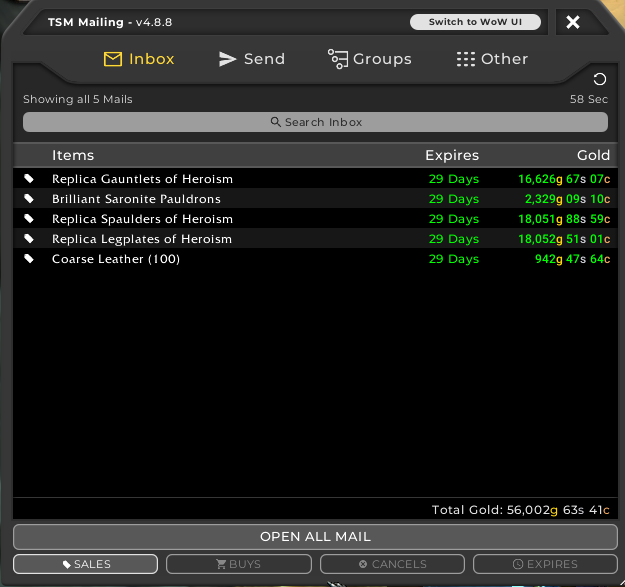The height and width of the screenshot is (587, 625).
Task: Close the TSM Mailing window
Action: 573,22
